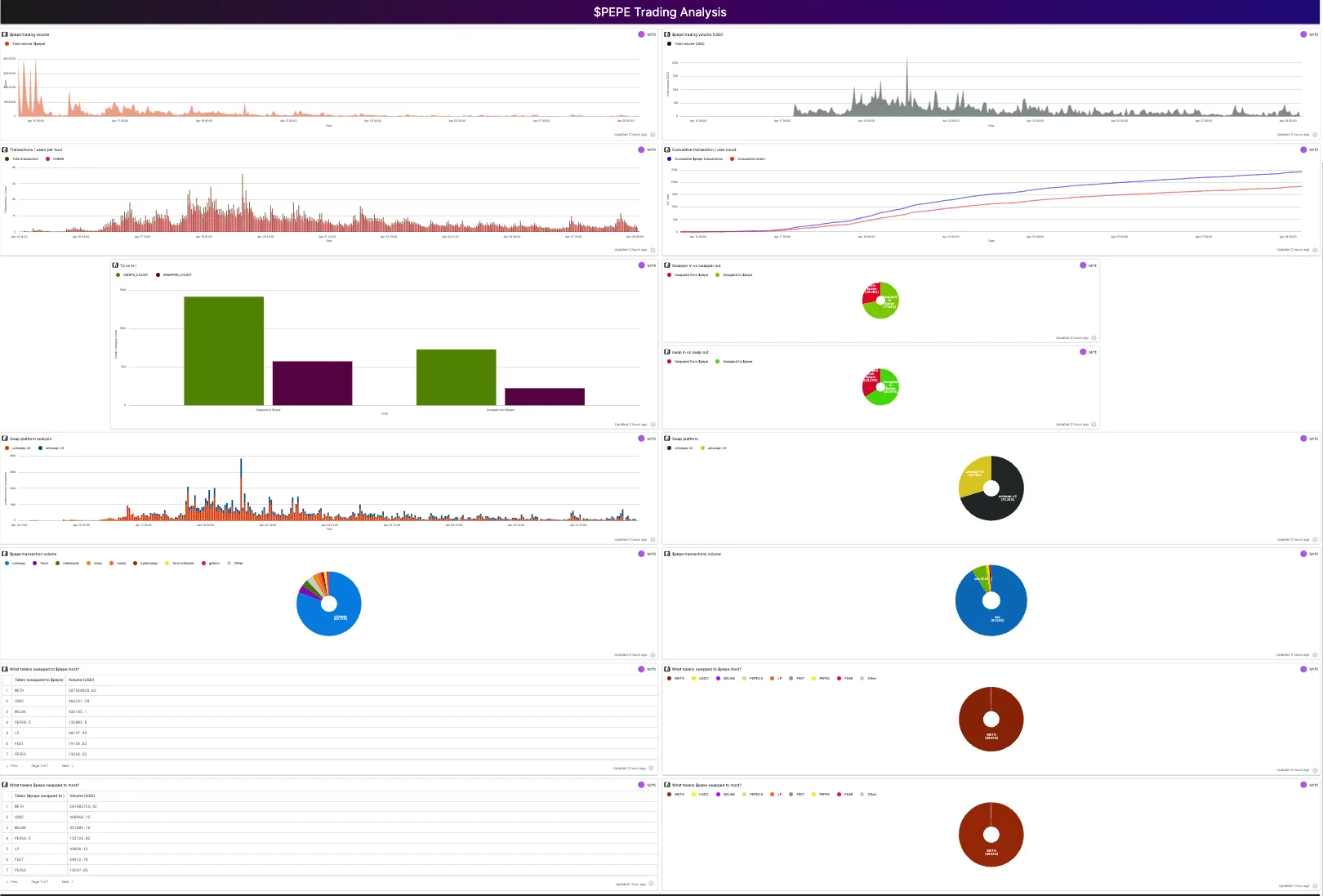This screenshot has width=1323, height=896.
Task: Click update info icon of 'Swap platform' pie panel
Action: (x=1315, y=540)
